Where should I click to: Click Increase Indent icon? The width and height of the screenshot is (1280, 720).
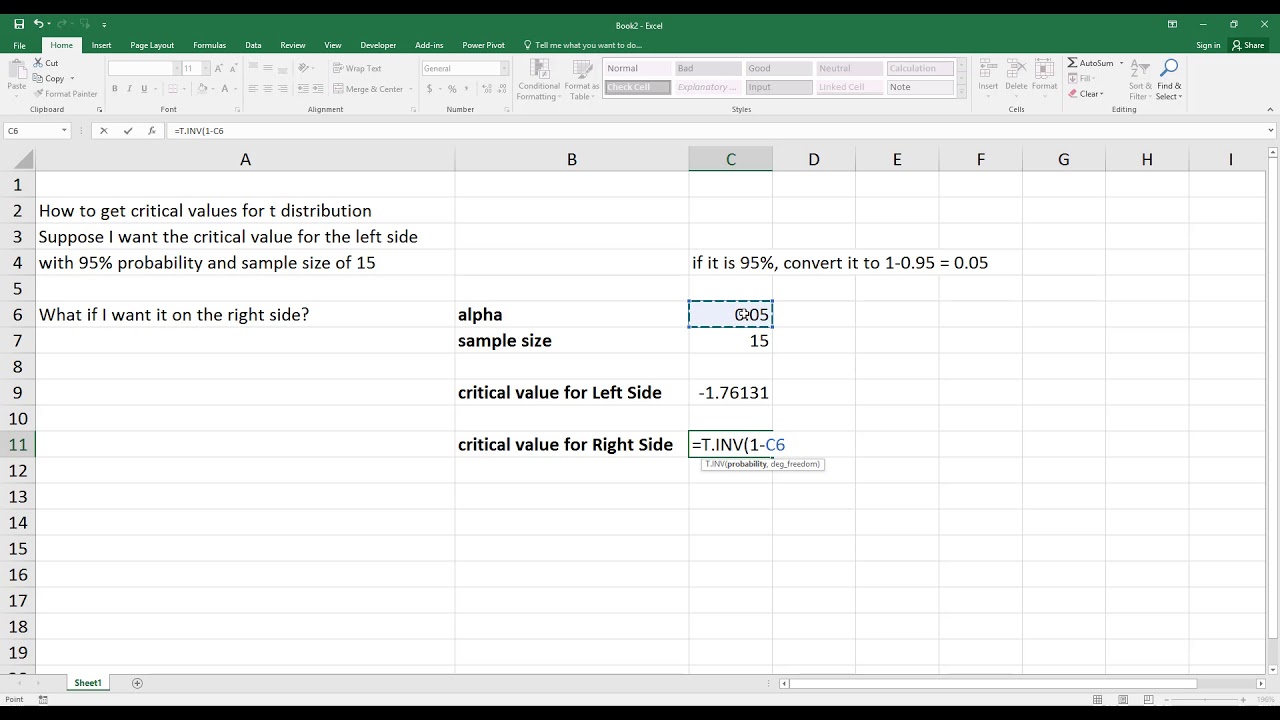click(320, 89)
